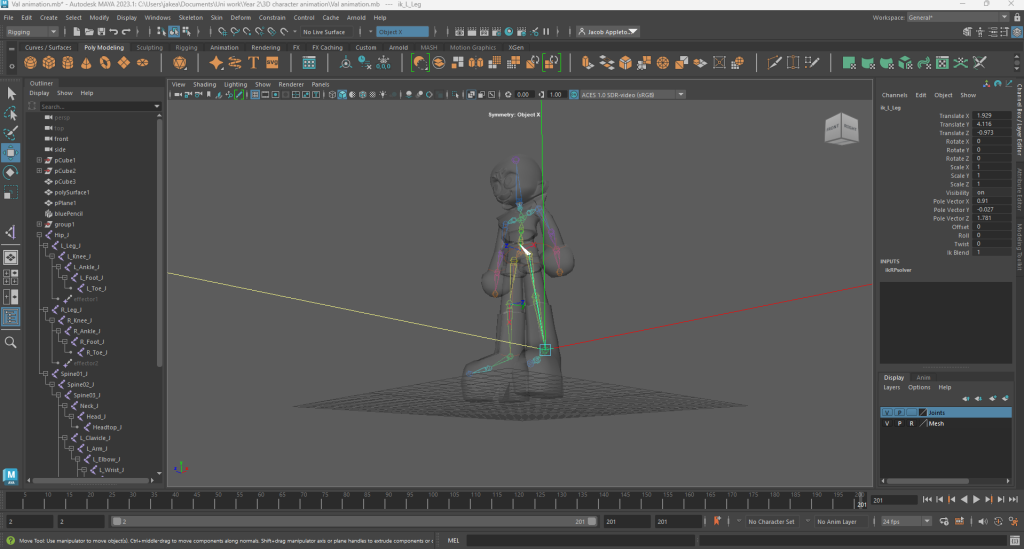The image size is (1024, 549).
Task: Open the Rigging menu set dropdown
Action: (32, 31)
